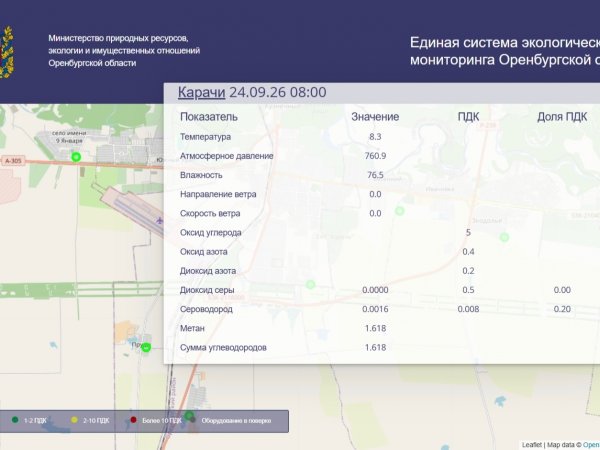This screenshot has height=450, width=600.
Task: Select the Скорость ветра row label
Action: [210, 213]
